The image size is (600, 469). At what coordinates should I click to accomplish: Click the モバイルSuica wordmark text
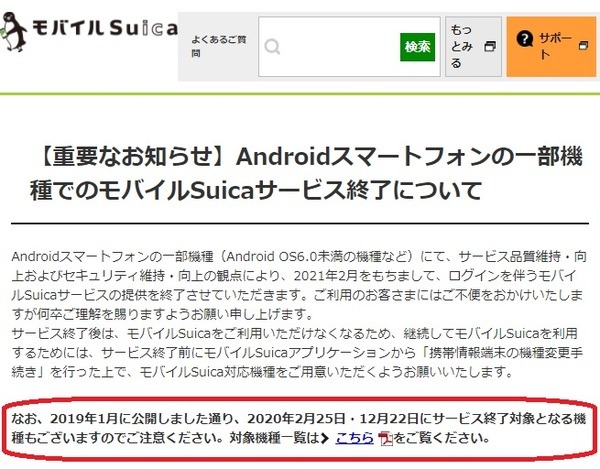pyautogui.click(x=105, y=28)
